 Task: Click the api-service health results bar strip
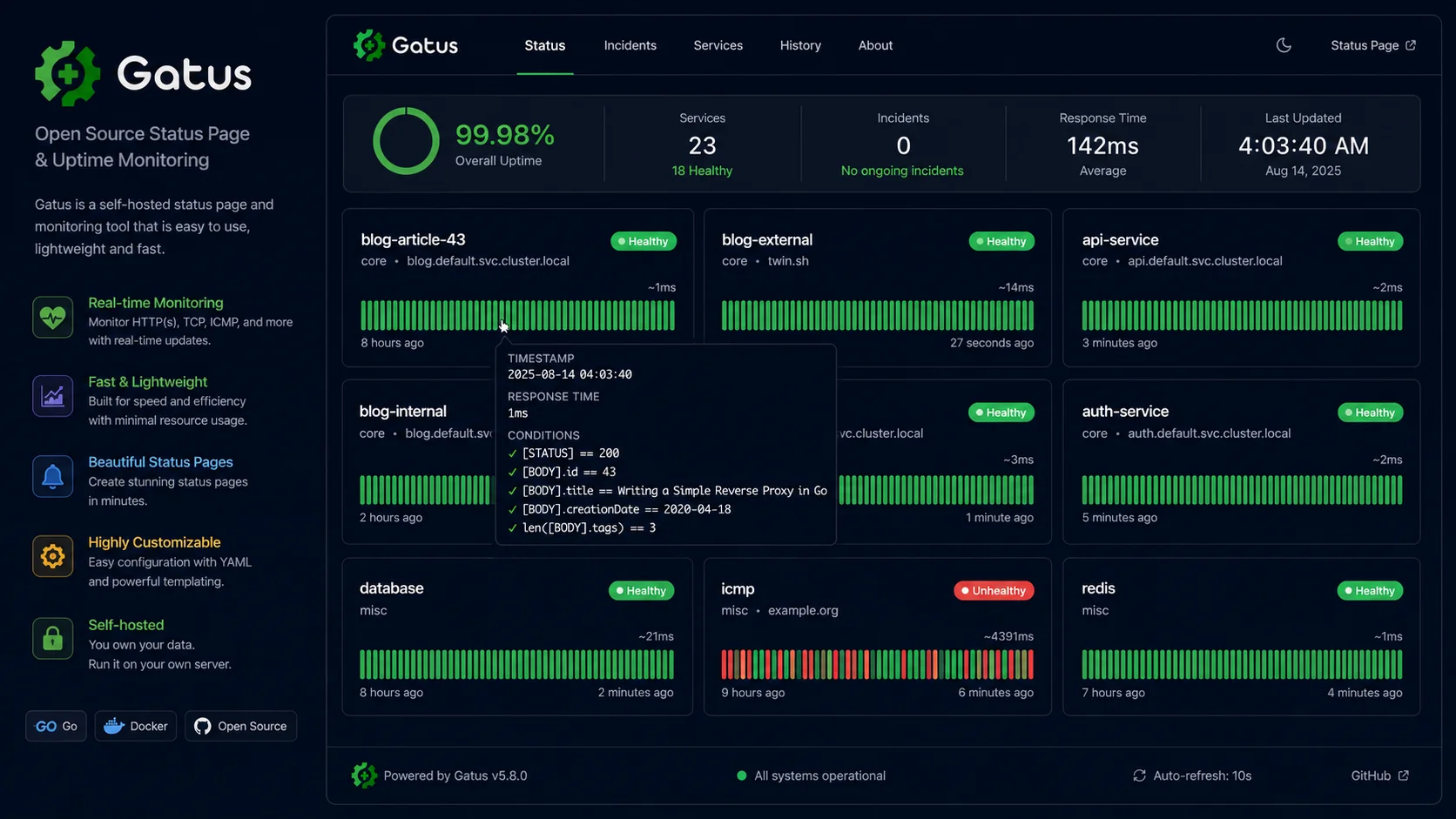pyautogui.click(x=1243, y=315)
